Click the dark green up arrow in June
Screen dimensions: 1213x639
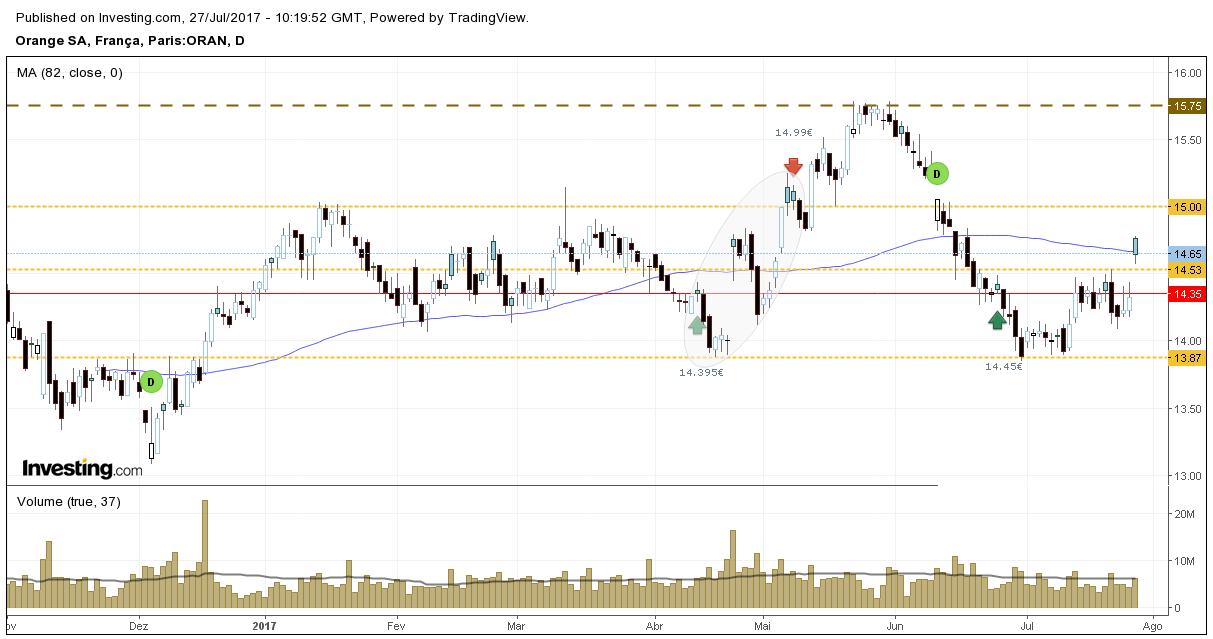point(997,319)
